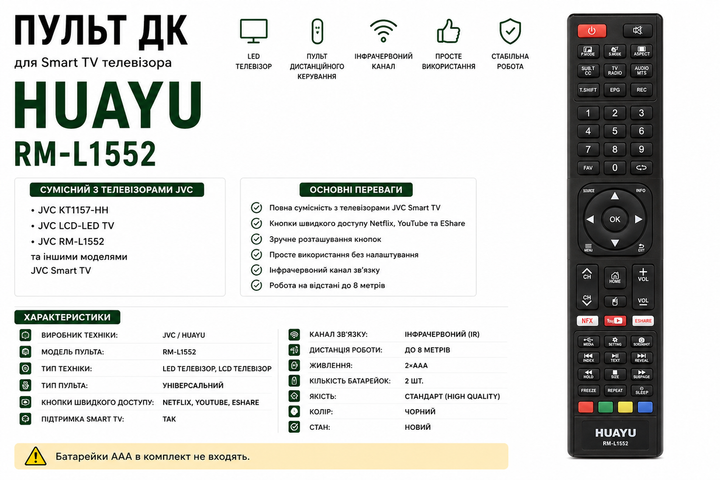Click the volume minus VOL button
This screenshot has width=720, height=480.
tap(643, 300)
